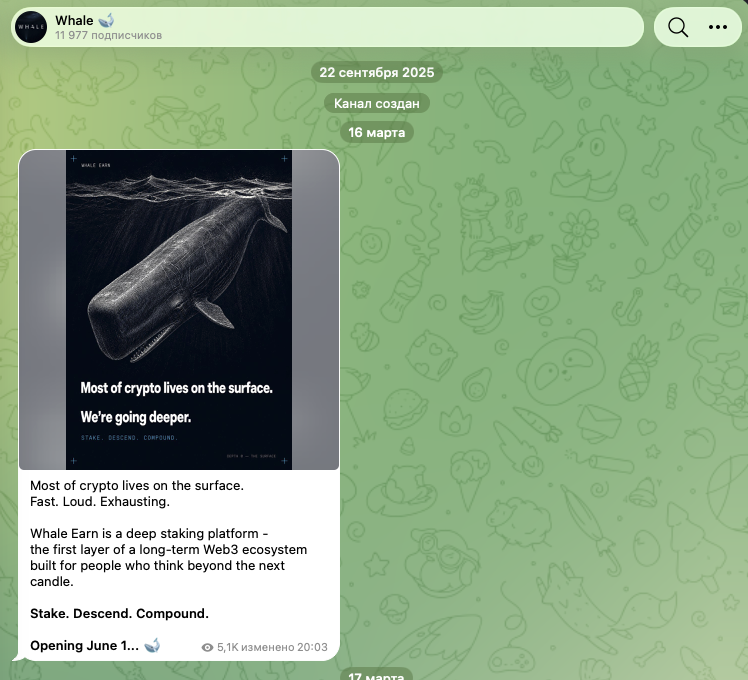
Task: Click the '16 марта' date badge
Action: (376, 132)
